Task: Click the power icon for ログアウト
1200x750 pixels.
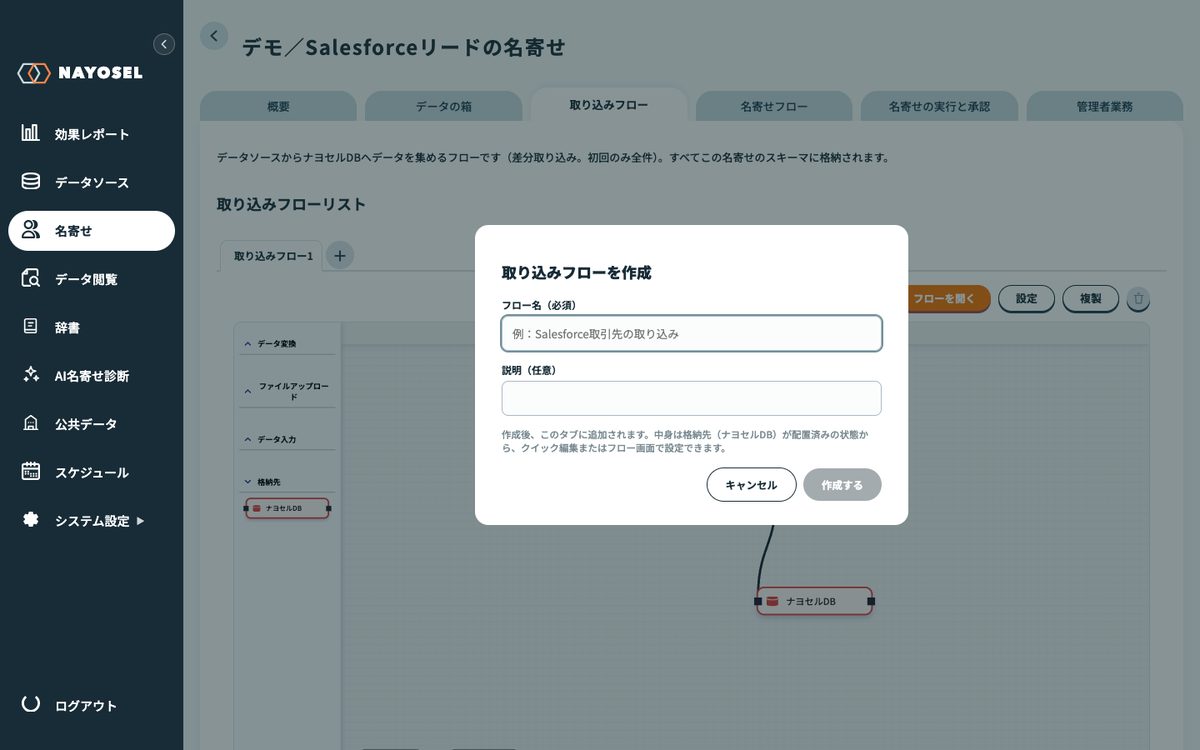Action: pyautogui.click(x=31, y=704)
